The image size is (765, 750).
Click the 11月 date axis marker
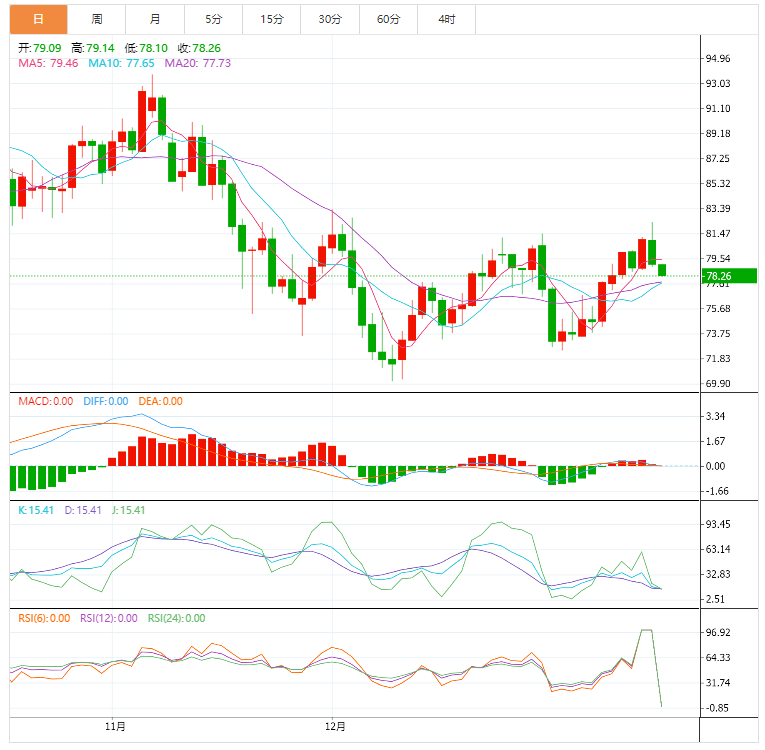pyautogui.click(x=115, y=727)
